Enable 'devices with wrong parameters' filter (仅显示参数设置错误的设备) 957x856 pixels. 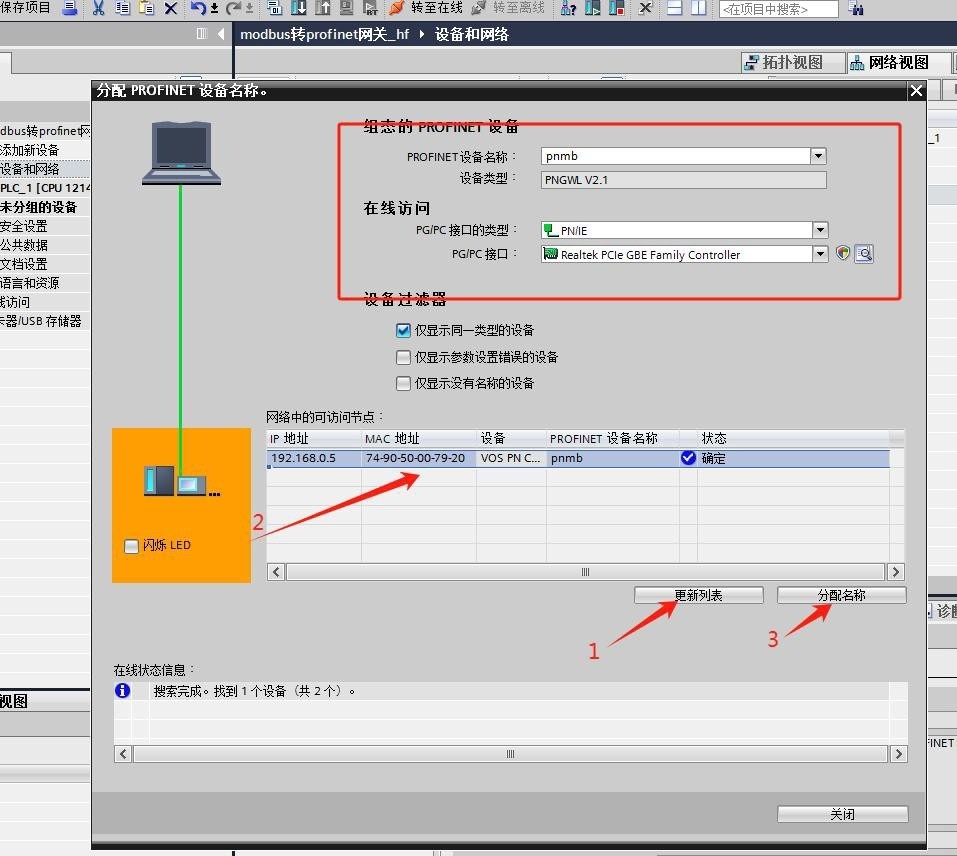pyautogui.click(x=404, y=357)
